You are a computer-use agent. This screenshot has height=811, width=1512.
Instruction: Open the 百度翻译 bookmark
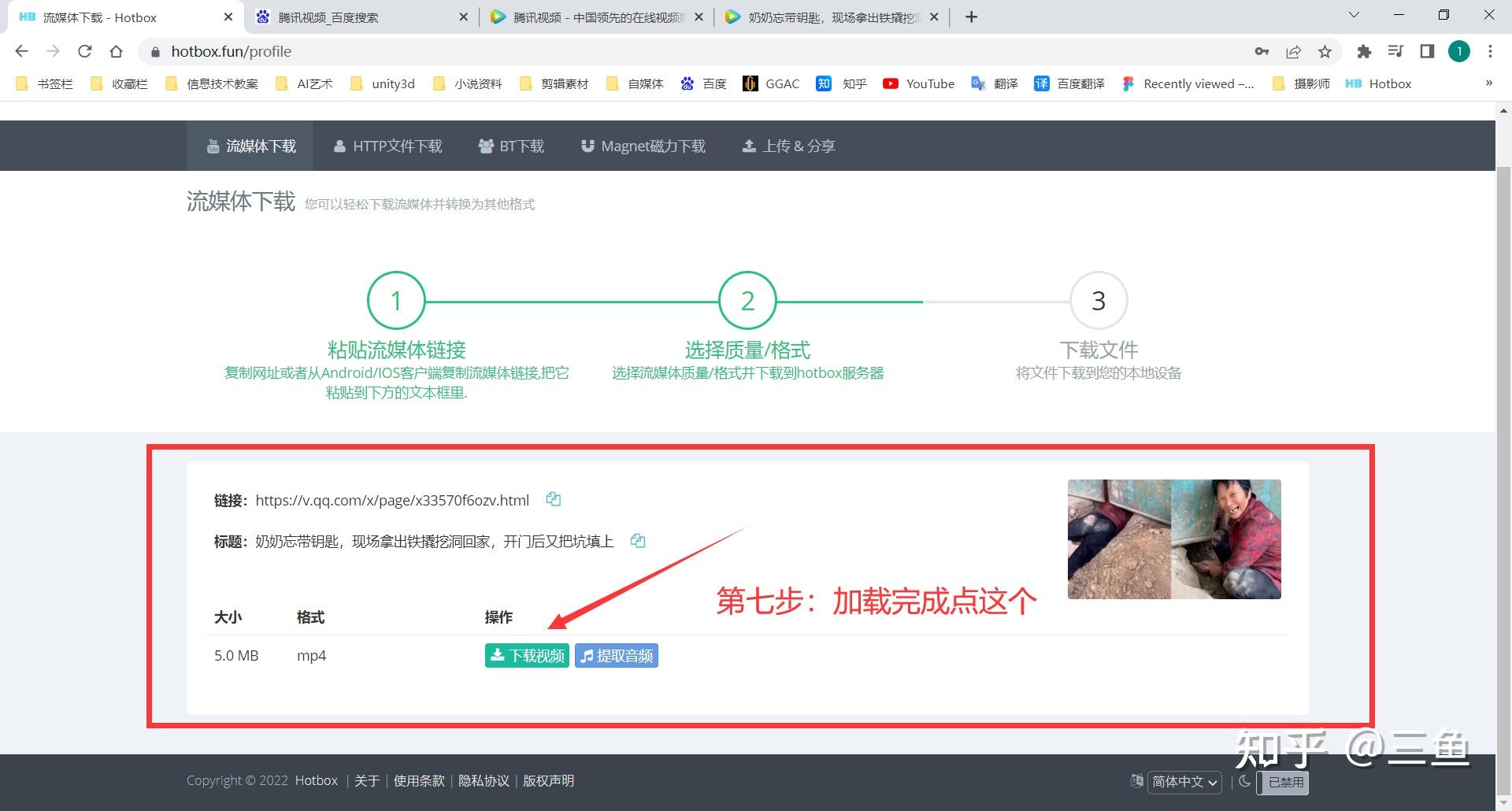click(x=1069, y=84)
